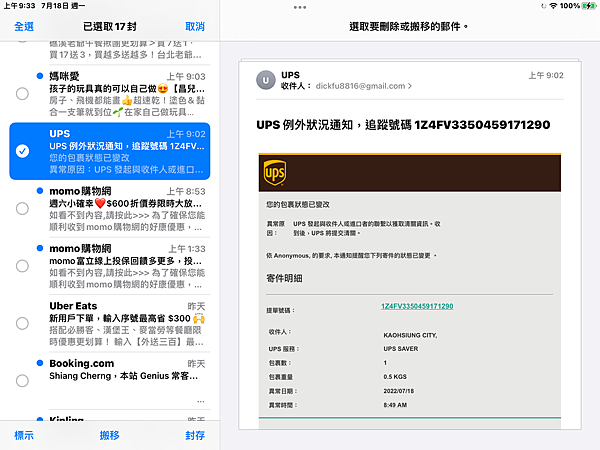Screen dimensions: 600x450
Task: Click the 寄件明細 section heading
Action: 284,278
